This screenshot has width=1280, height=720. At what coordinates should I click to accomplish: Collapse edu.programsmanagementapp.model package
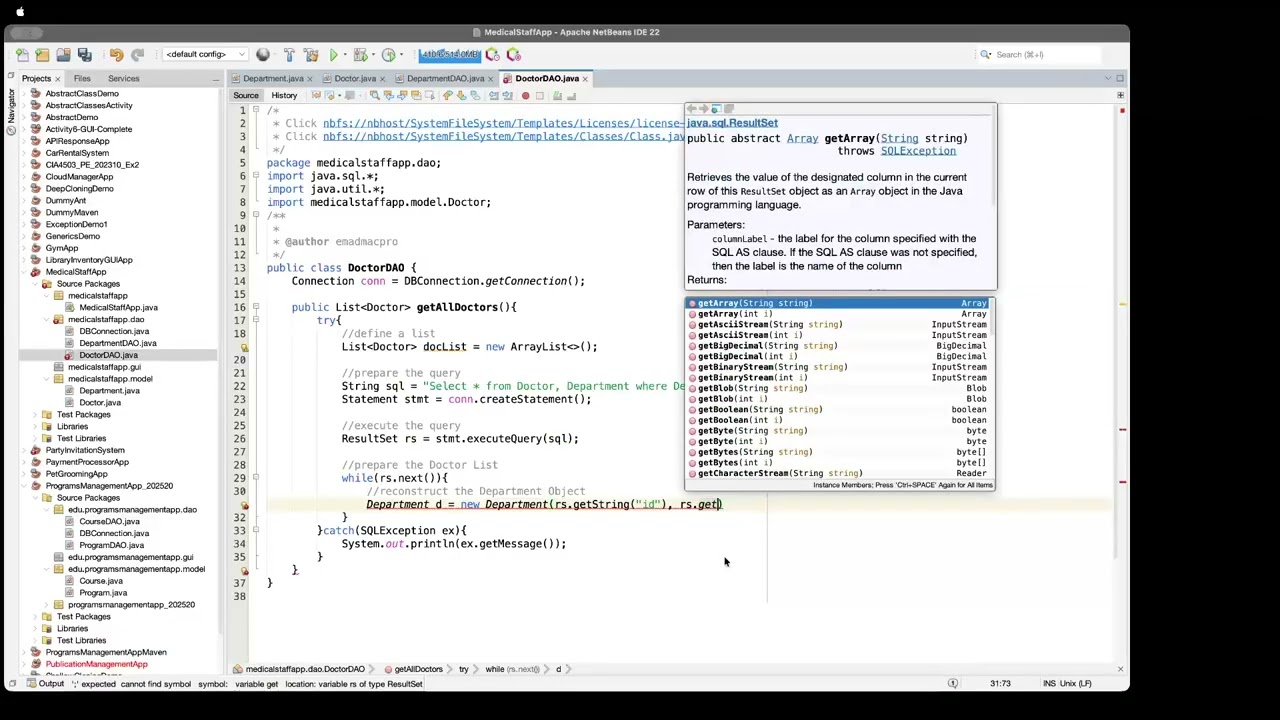(x=46, y=569)
